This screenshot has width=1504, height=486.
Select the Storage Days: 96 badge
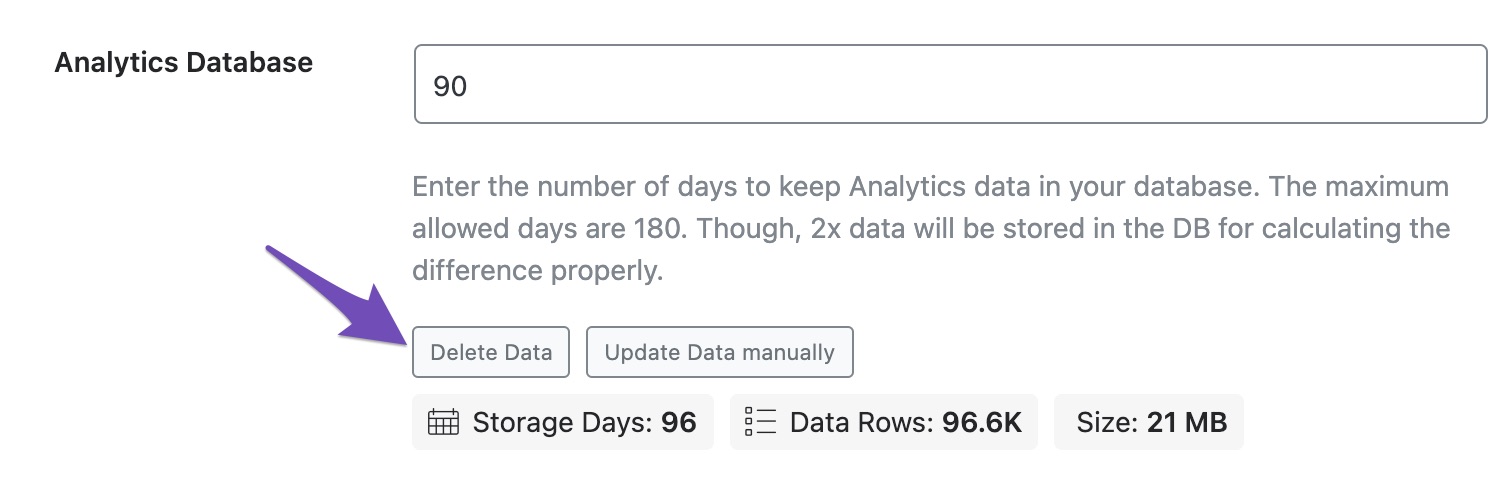(x=563, y=422)
